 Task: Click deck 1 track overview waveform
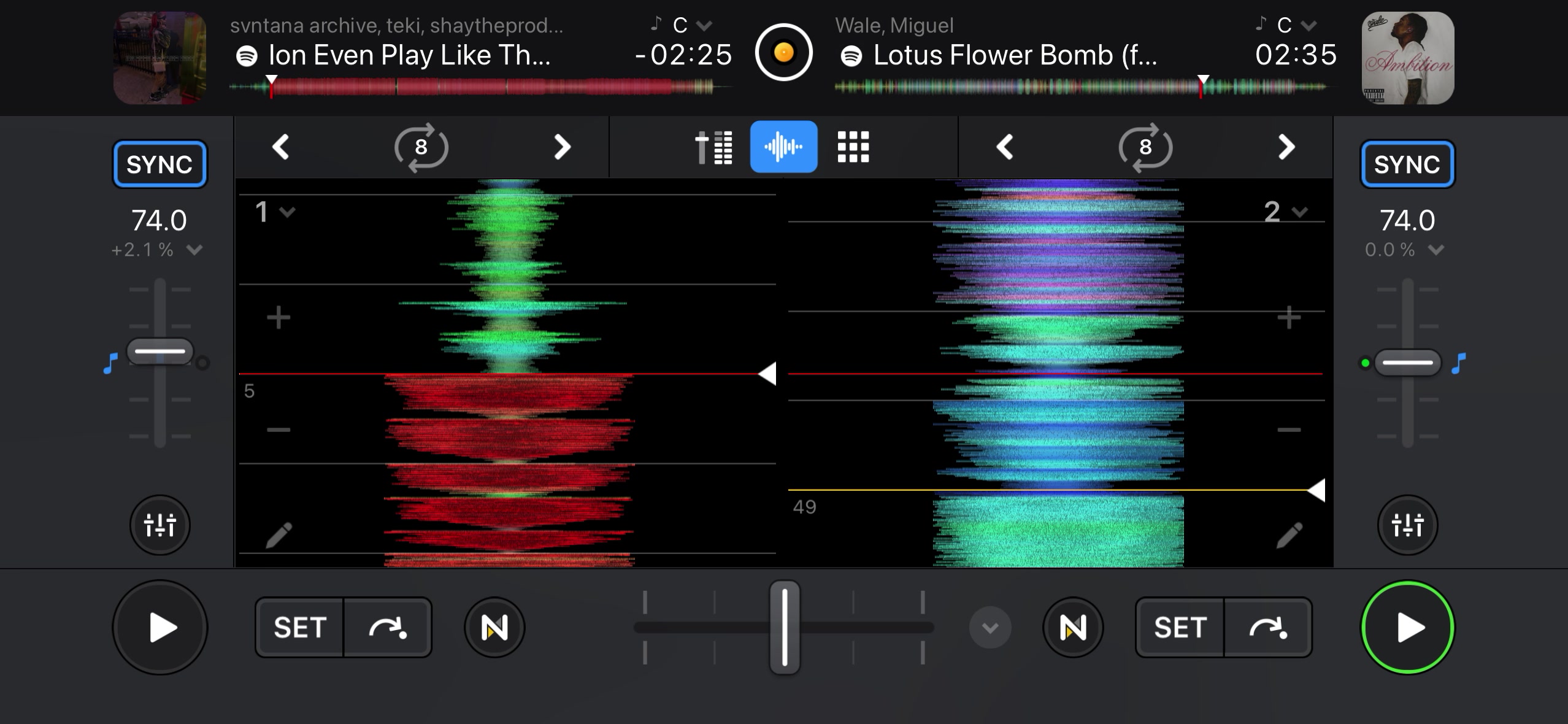coord(480,88)
